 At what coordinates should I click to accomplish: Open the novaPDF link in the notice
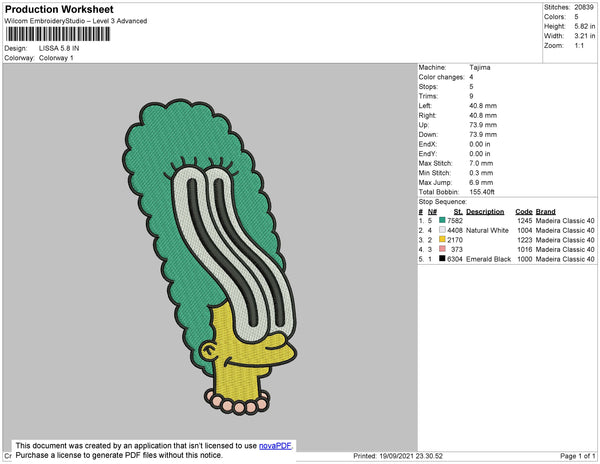275,446
